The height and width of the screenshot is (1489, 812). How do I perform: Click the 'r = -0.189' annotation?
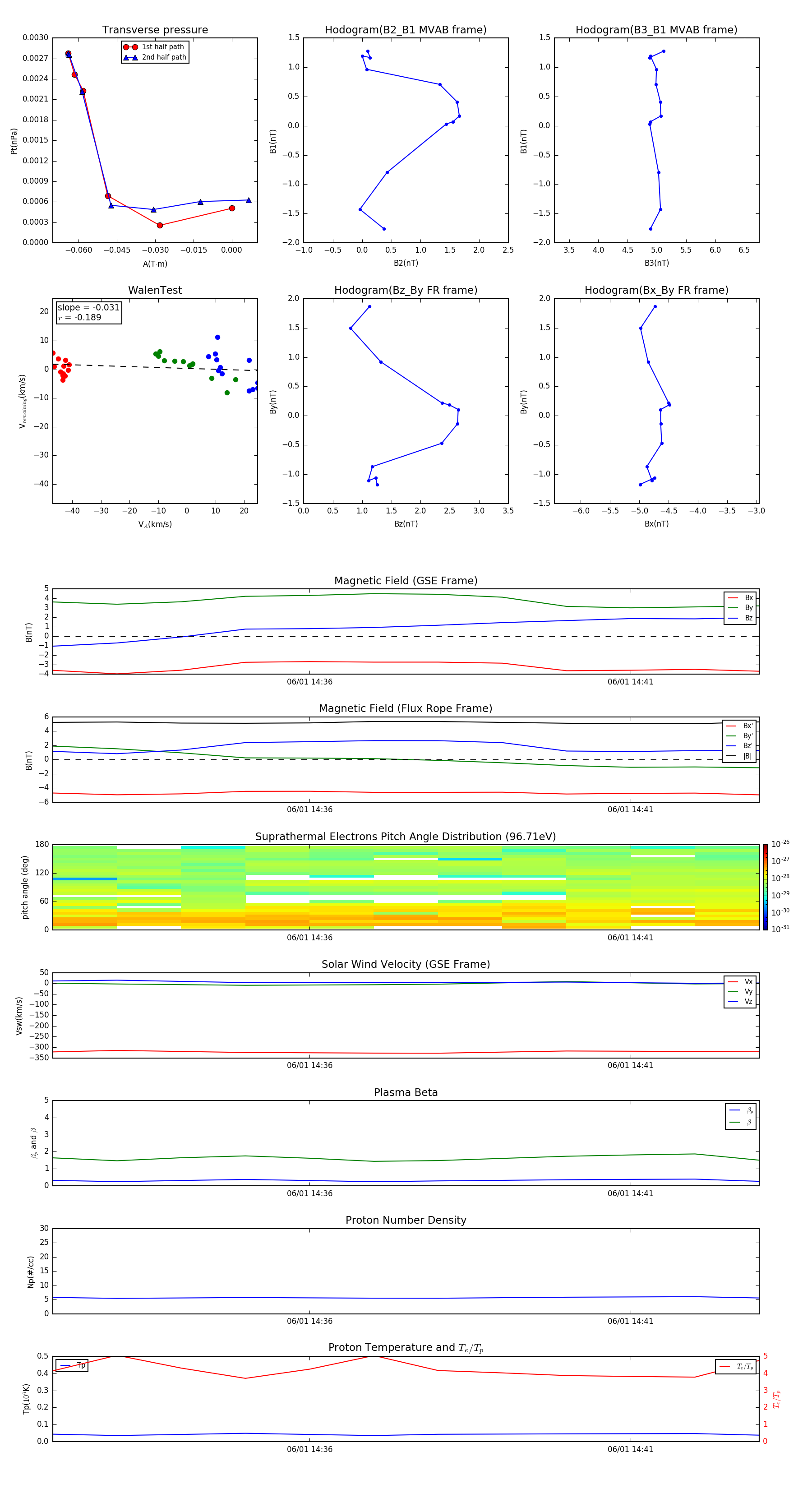click(80, 317)
